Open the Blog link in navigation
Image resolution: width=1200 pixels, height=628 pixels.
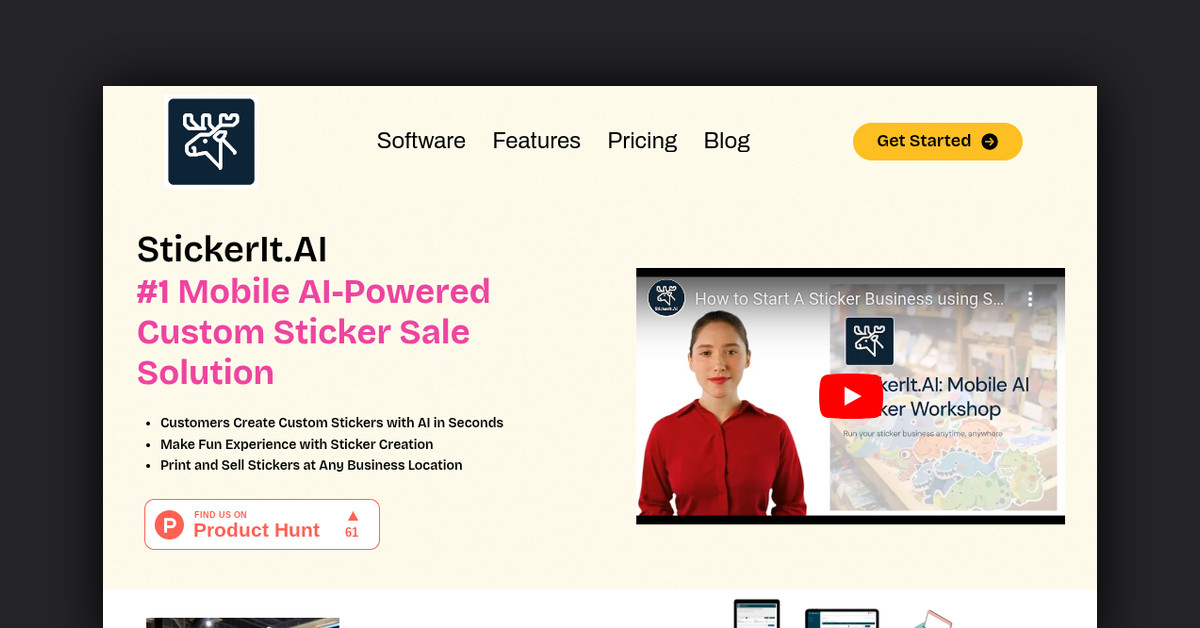tap(727, 141)
